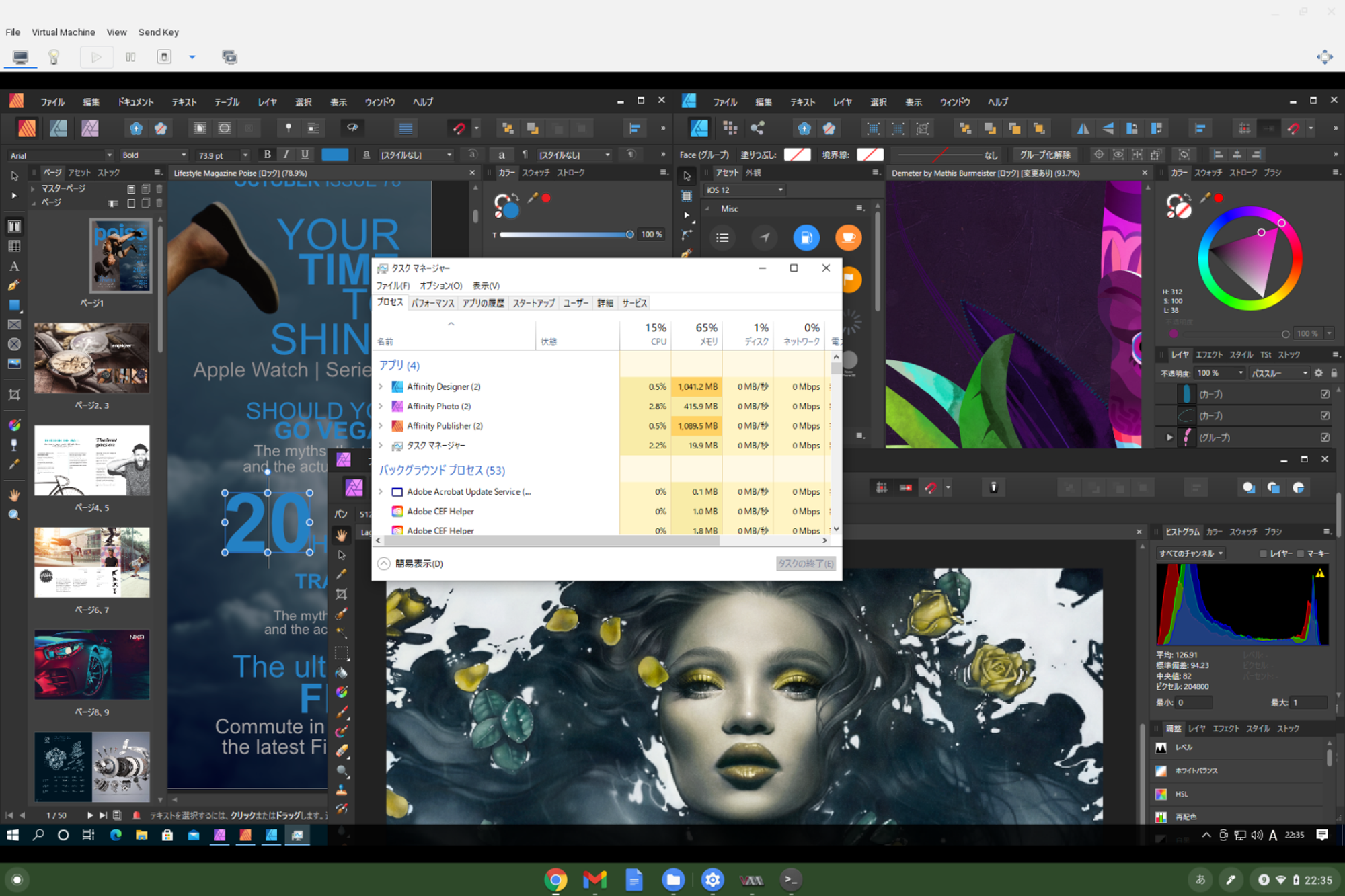Open ドキュメント menu in Publisher
The height and width of the screenshot is (896, 1345).
click(x=136, y=102)
